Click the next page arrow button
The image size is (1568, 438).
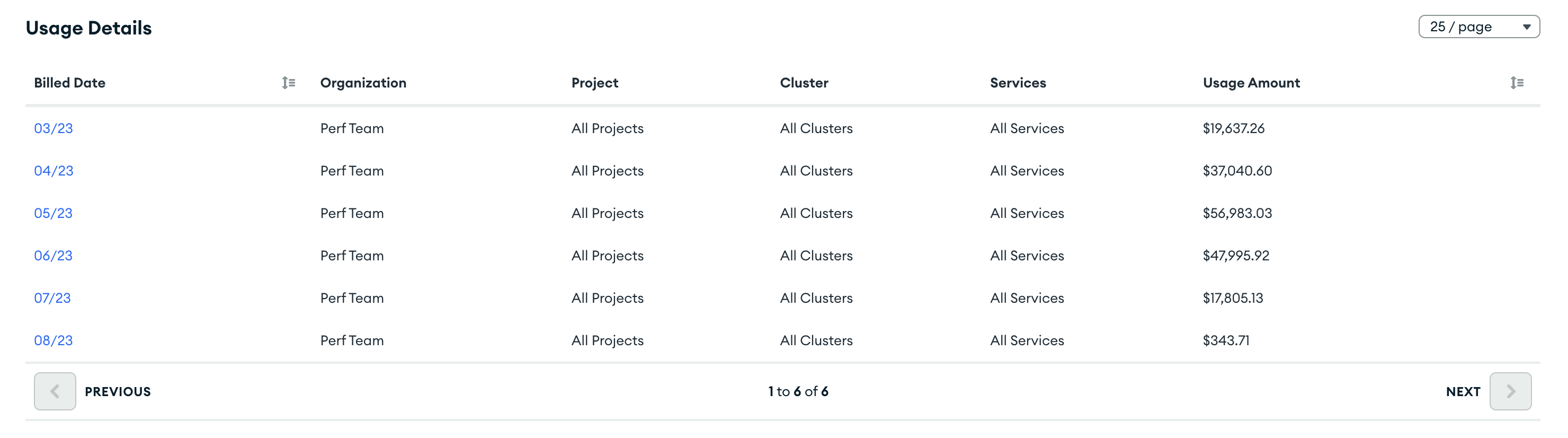click(x=1510, y=391)
